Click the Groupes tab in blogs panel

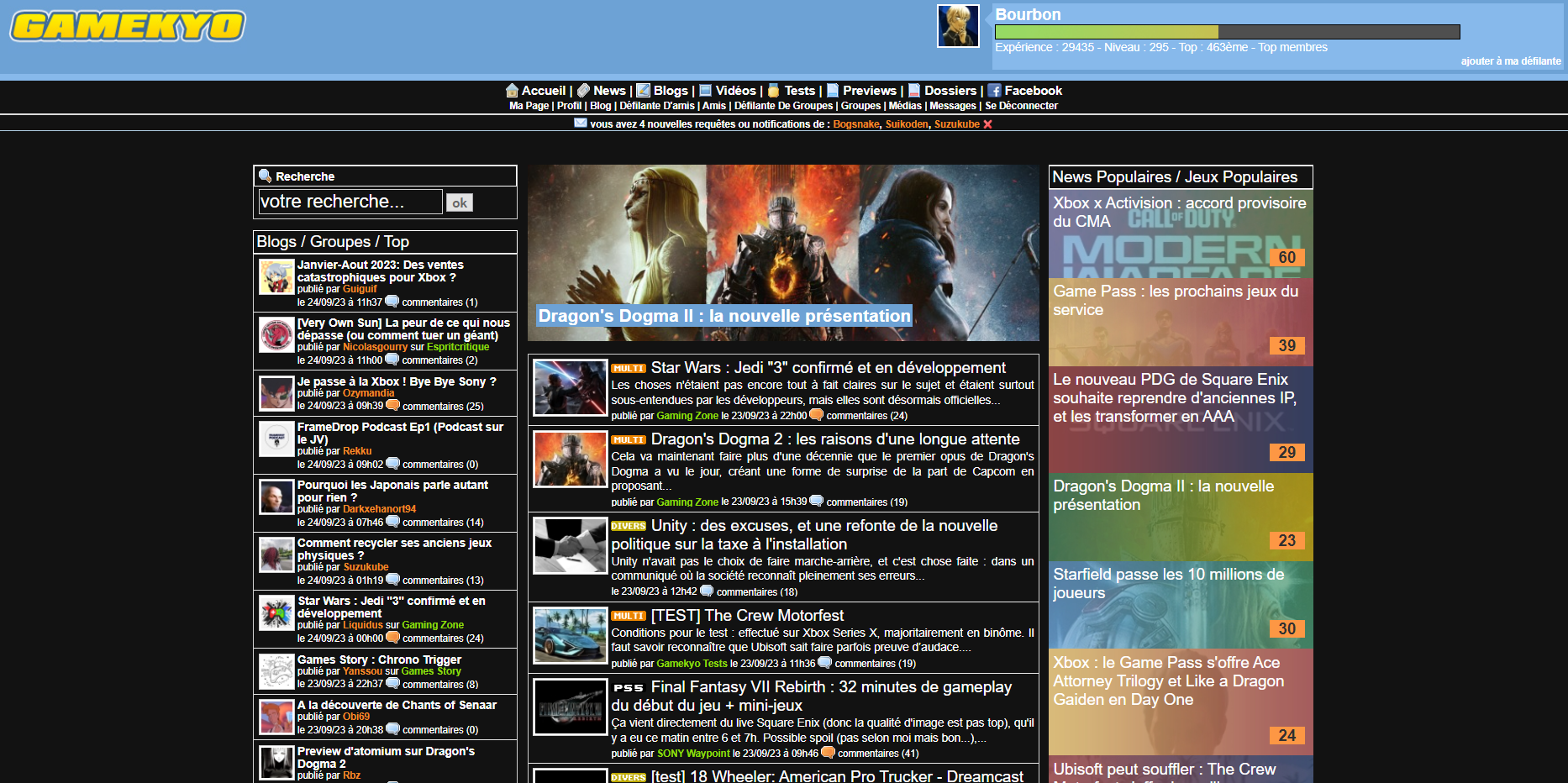point(340,242)
